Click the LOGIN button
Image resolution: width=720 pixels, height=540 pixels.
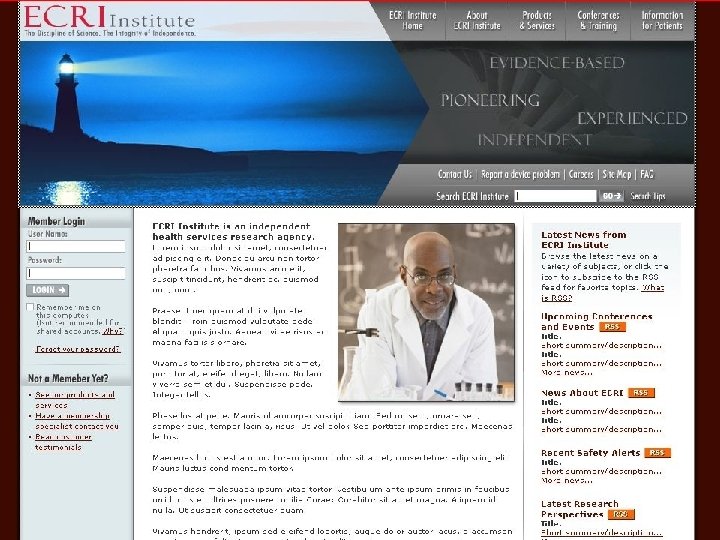pyautogui.click(x=48, y=290)
